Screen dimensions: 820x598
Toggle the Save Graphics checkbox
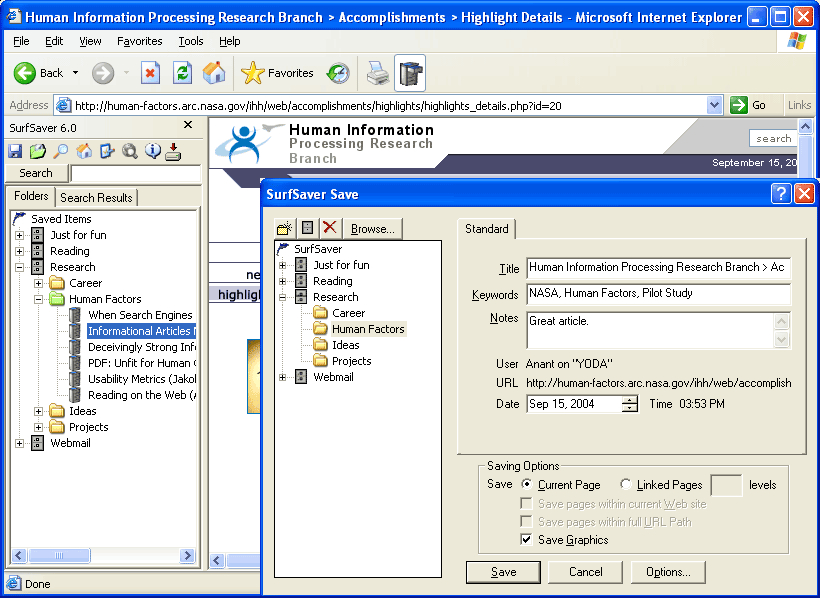pyautogui.click(x=527, y=539)
